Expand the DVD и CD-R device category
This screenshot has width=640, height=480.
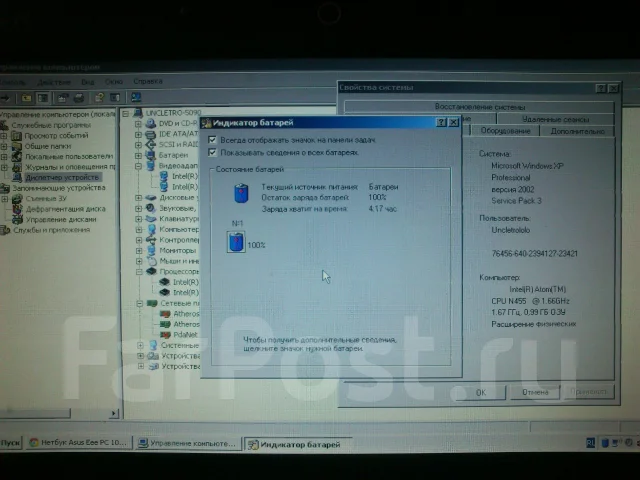coord(138,123)
